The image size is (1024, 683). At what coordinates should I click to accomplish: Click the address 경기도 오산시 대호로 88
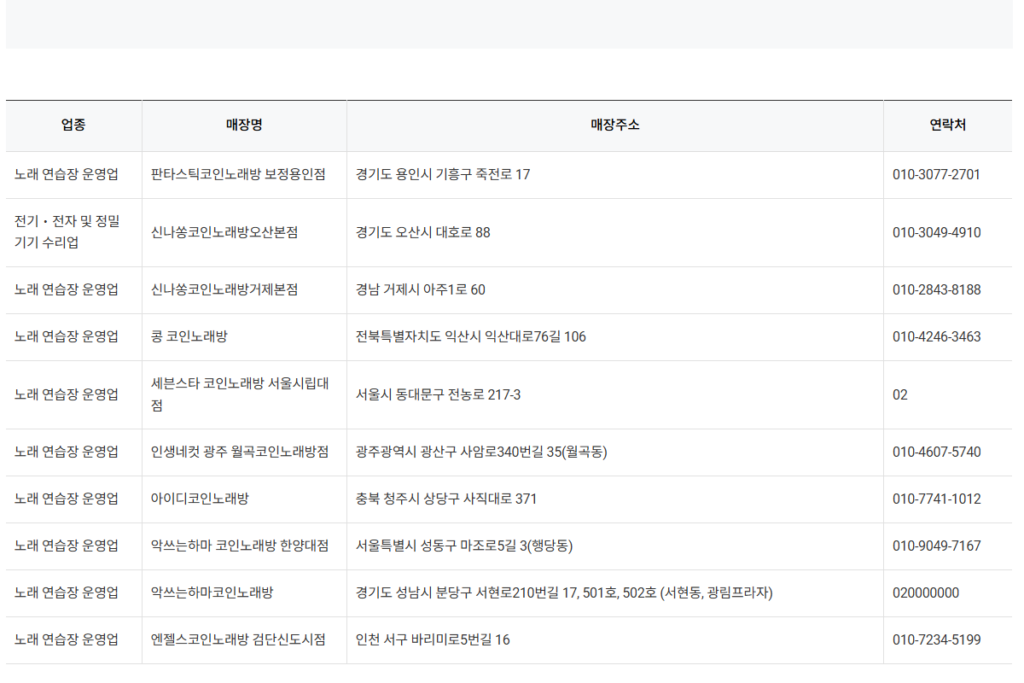(x=421, y=232)
